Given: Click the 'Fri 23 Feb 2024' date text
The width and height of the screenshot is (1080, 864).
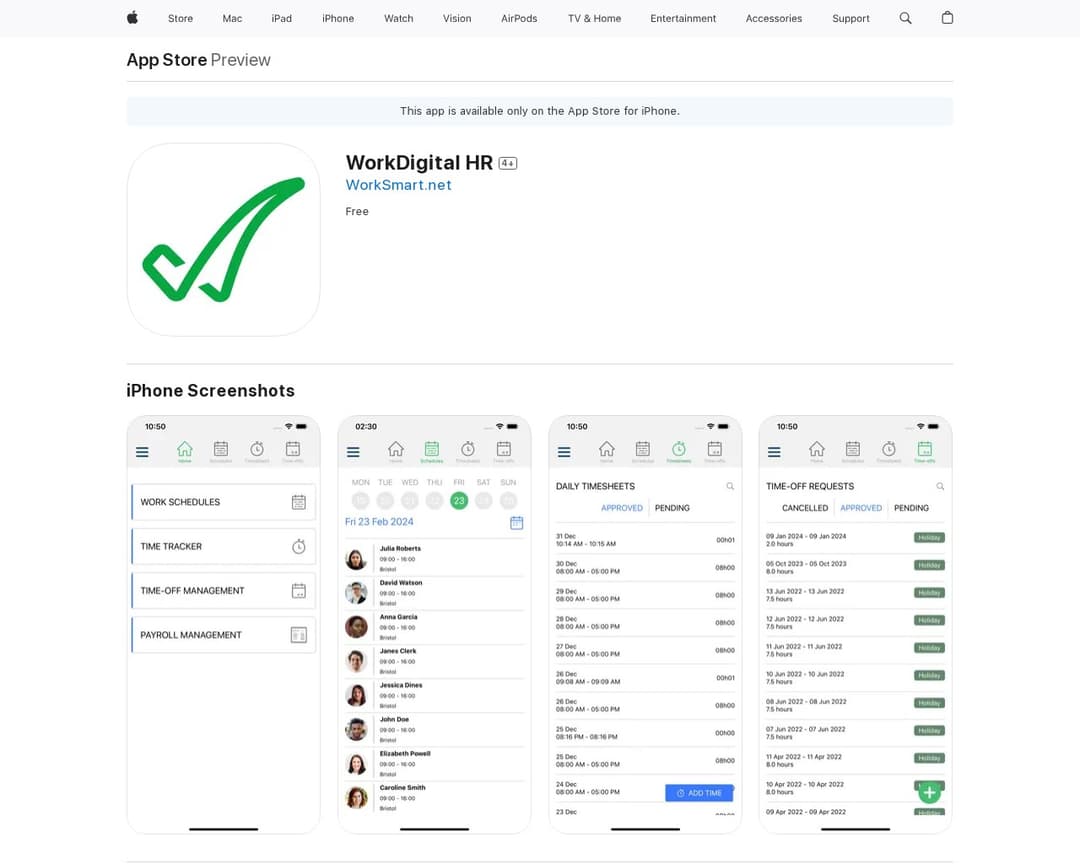Looking at the screenshot, I should click(x=379, y=522).
